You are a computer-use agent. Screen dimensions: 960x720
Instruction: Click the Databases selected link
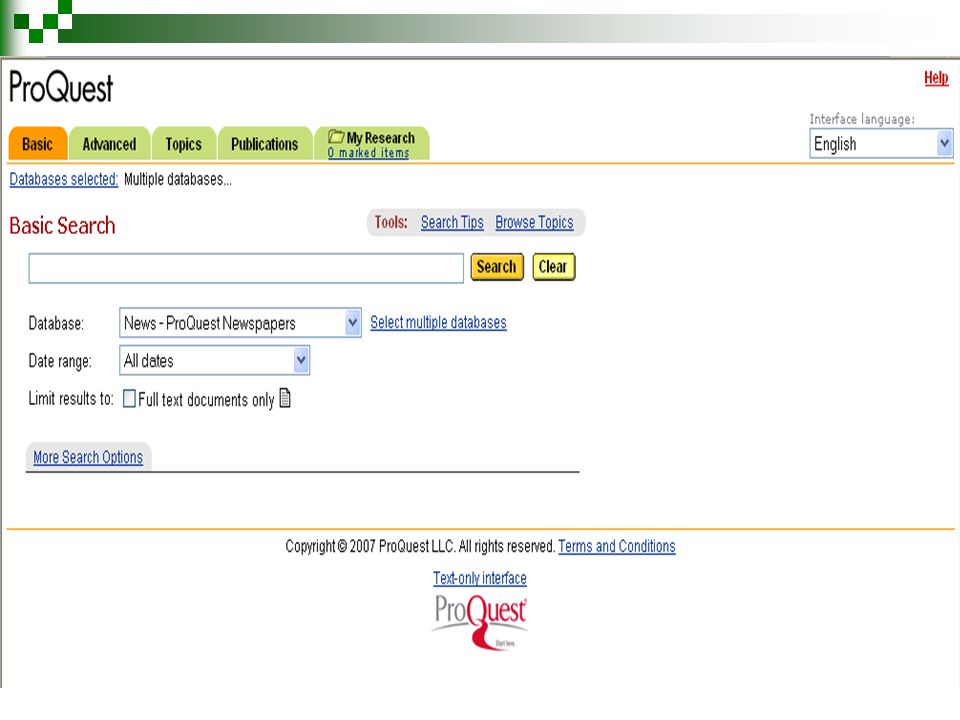point(64,179)
